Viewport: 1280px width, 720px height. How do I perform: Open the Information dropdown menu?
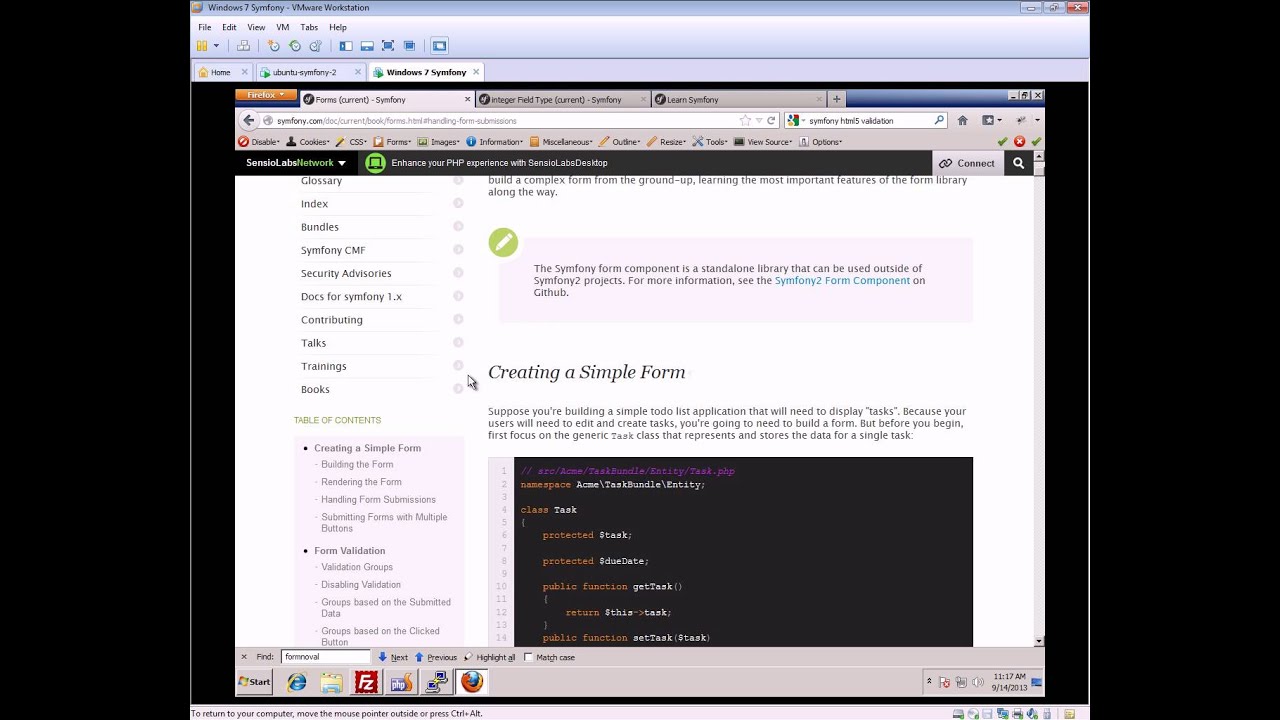pyautogui.click(x=495, y=142)
